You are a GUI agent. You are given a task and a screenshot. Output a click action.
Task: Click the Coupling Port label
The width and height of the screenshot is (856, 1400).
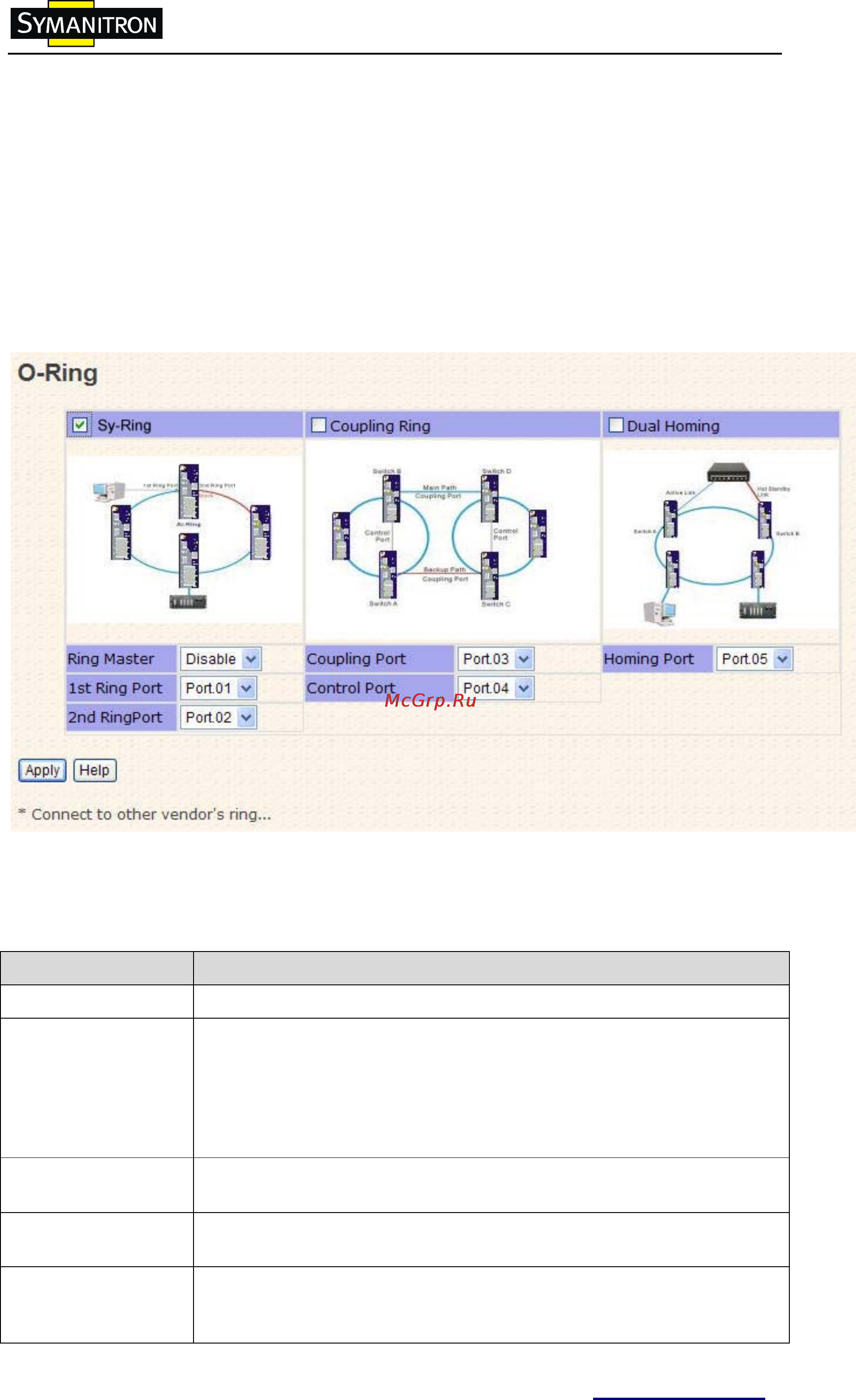point(356,659)
